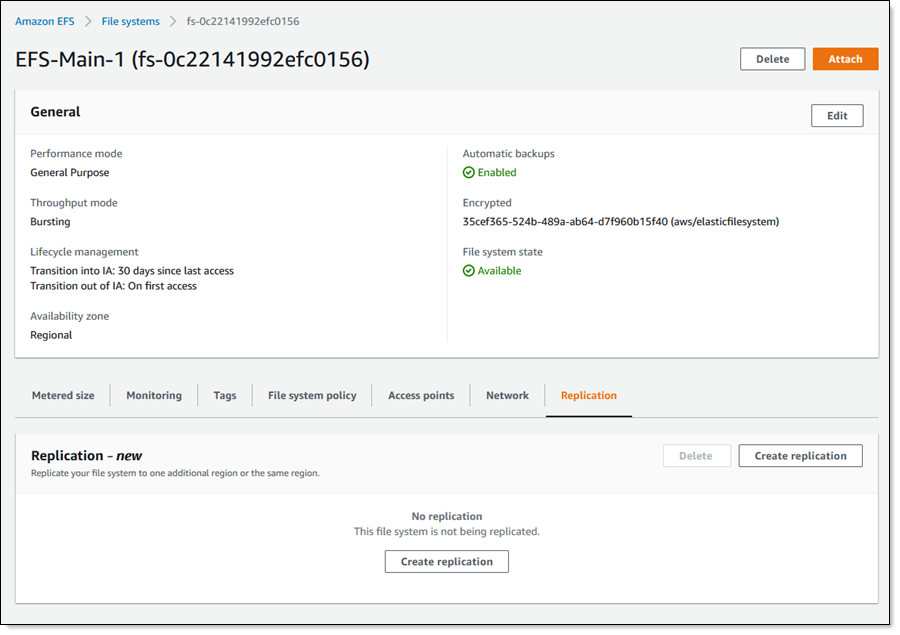Open the Access points tab
The width and height of the screenshot is (900, 635).
click(421, 395)
